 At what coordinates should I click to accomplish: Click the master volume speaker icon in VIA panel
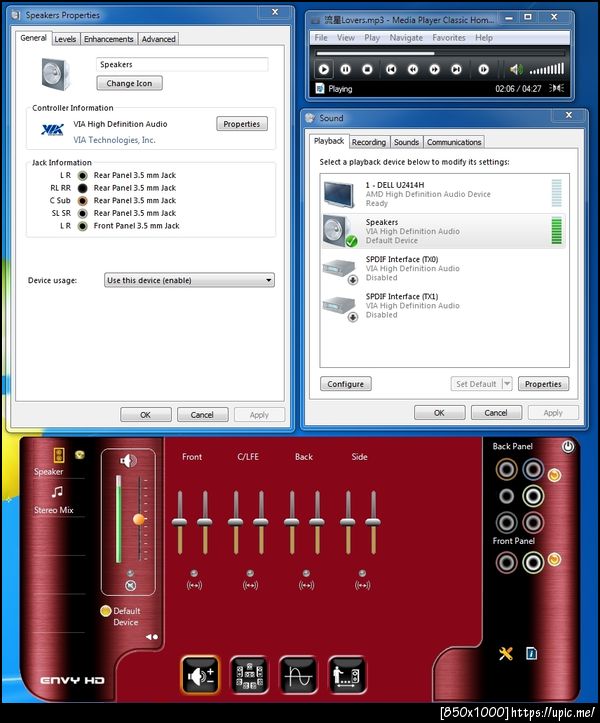click(x=128, y=460)
